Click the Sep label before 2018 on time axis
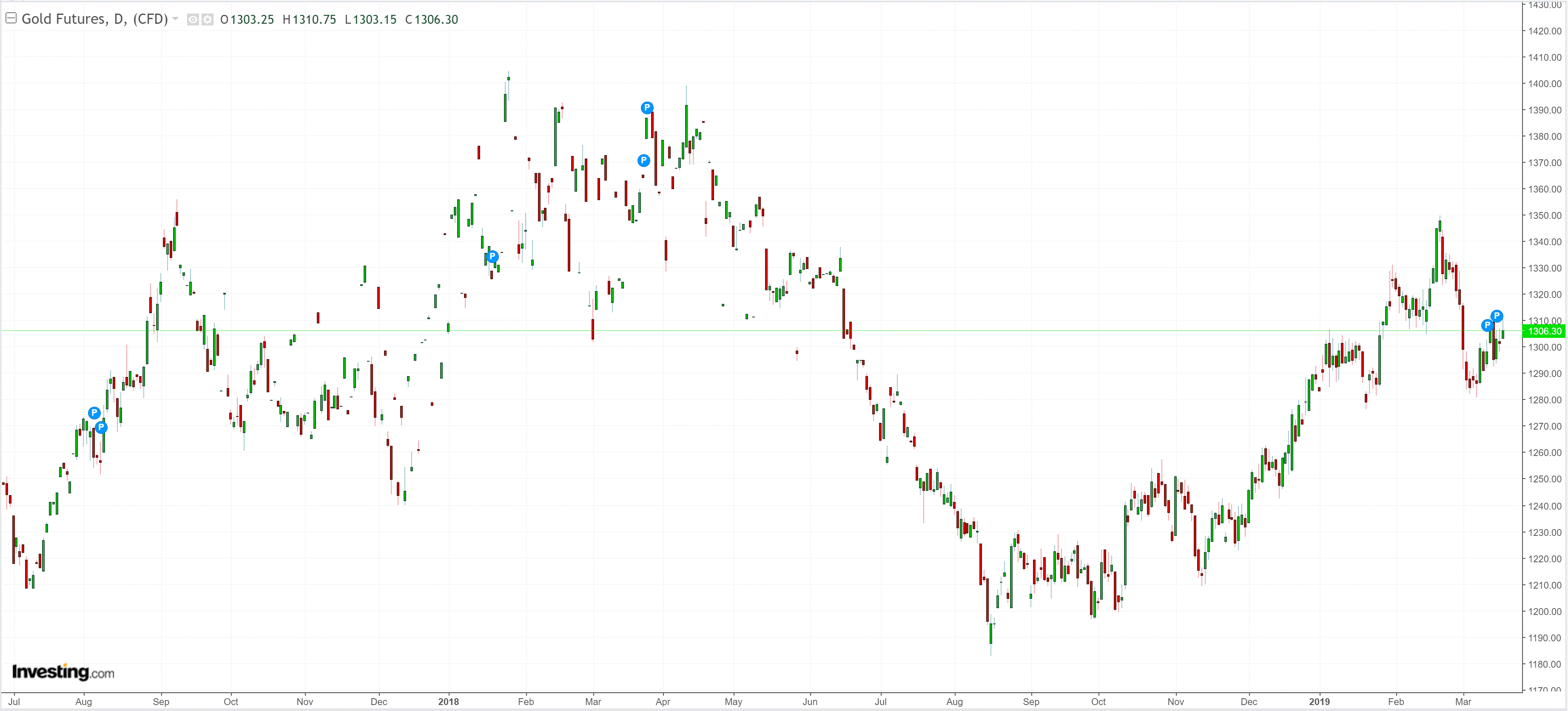 161,701
